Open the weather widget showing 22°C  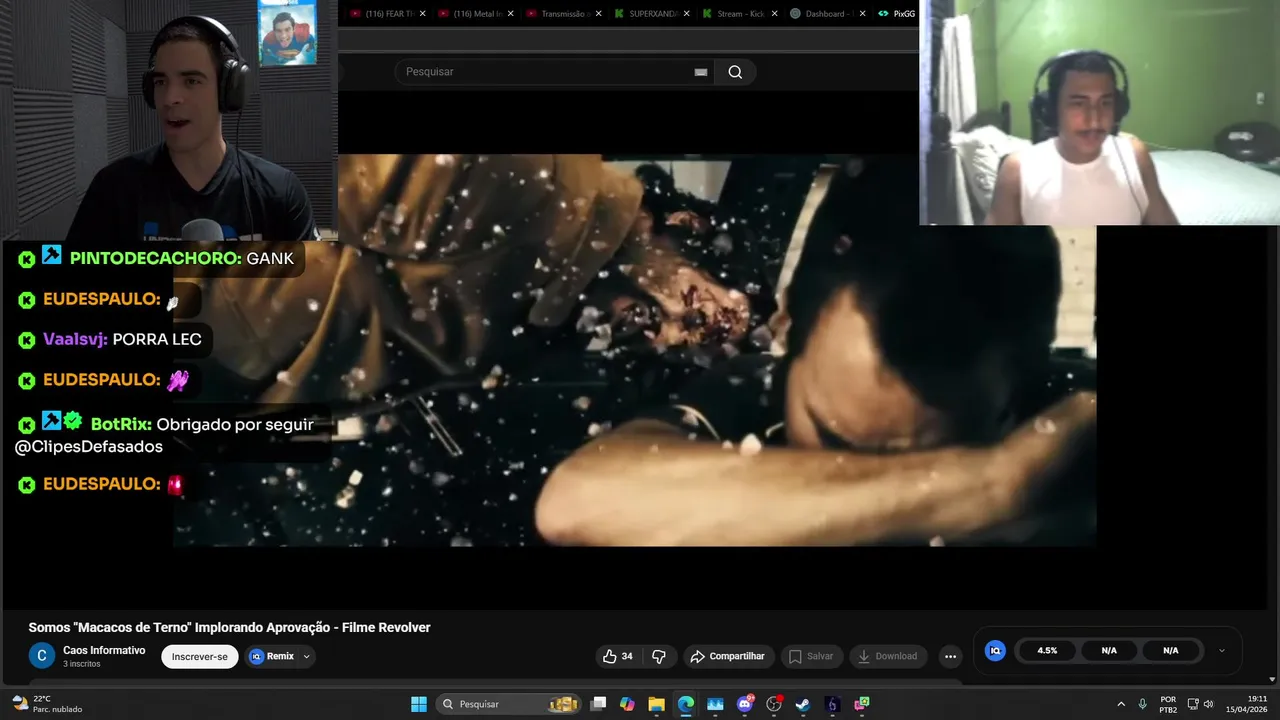pos(46,704)
